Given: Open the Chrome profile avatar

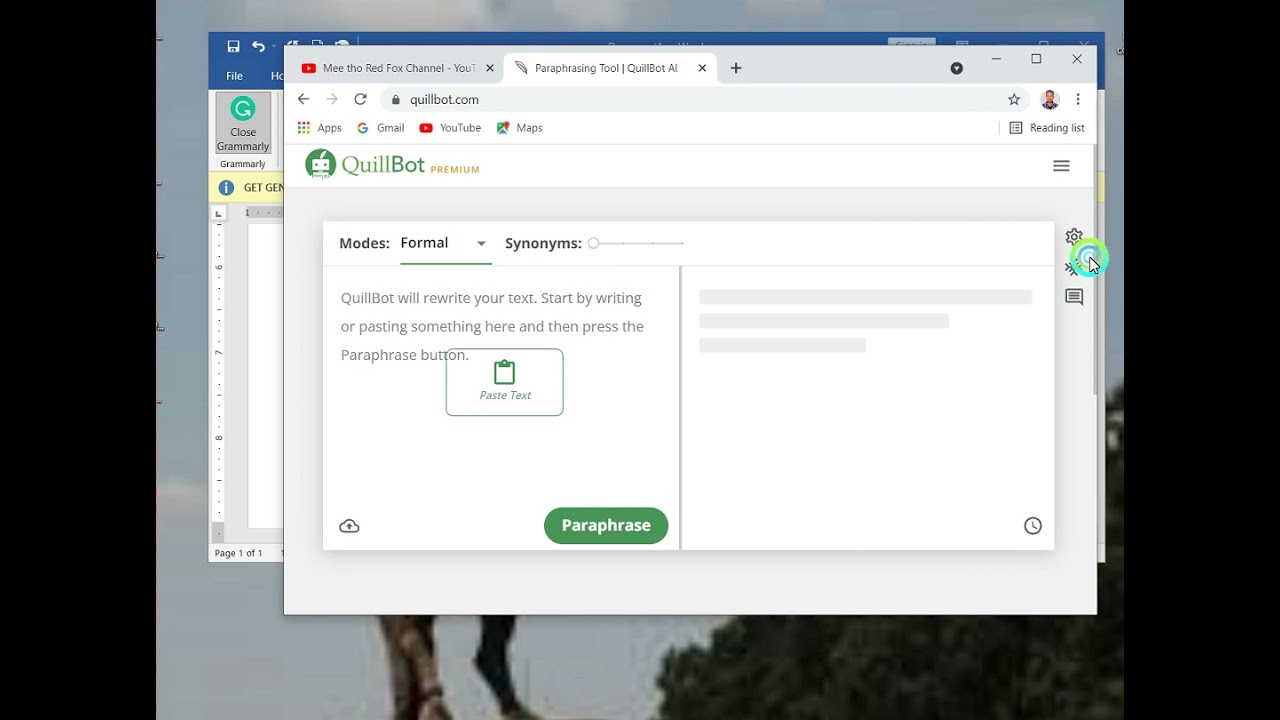Looking at the screenshot, I should [1049, 99].
